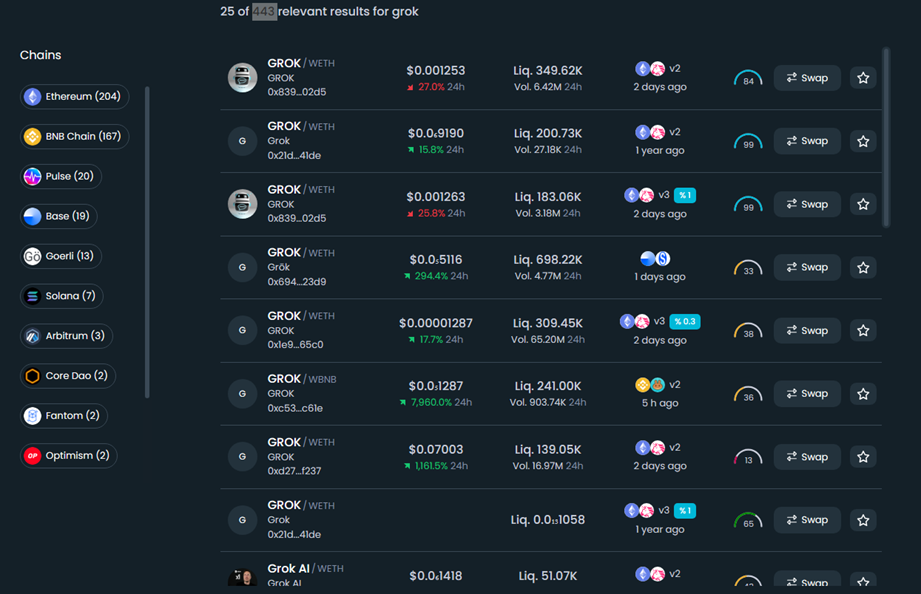Select the Pulse chain filter

pyautogui.click(x=61, y=176)
